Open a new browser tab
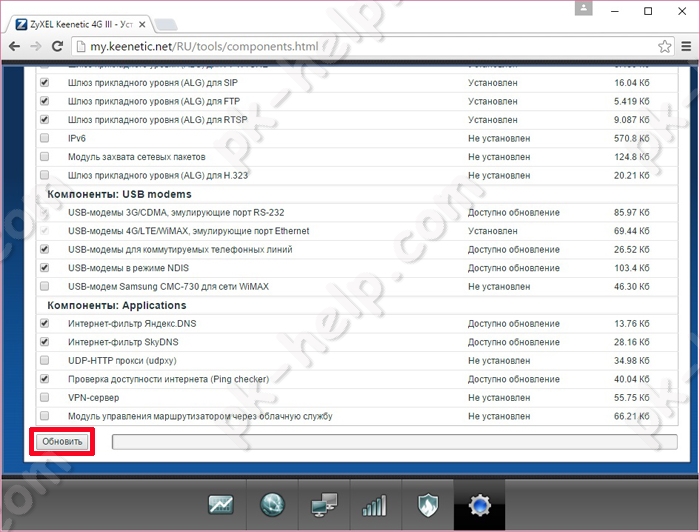The width and height of the screenshot is (700, 532). [166, 25]
